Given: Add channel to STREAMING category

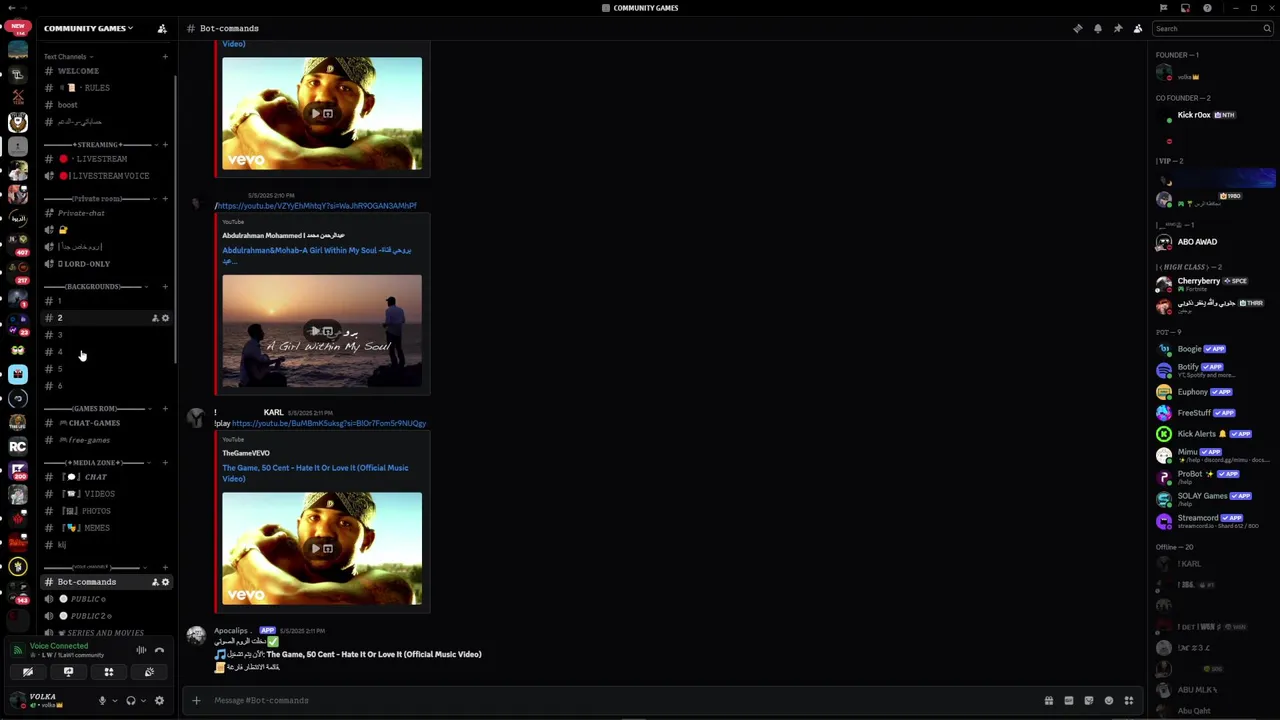Looking at the screenshot, I should click(165, 145).
